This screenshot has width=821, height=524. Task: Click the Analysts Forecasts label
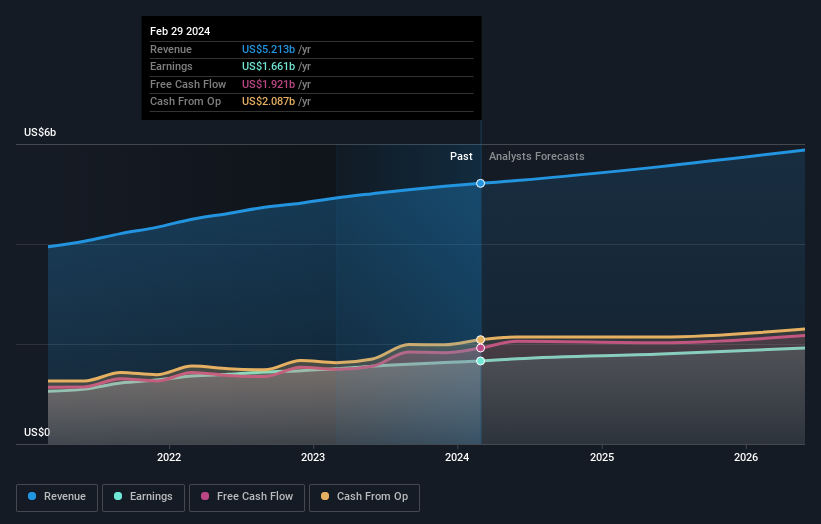(537, 156)
